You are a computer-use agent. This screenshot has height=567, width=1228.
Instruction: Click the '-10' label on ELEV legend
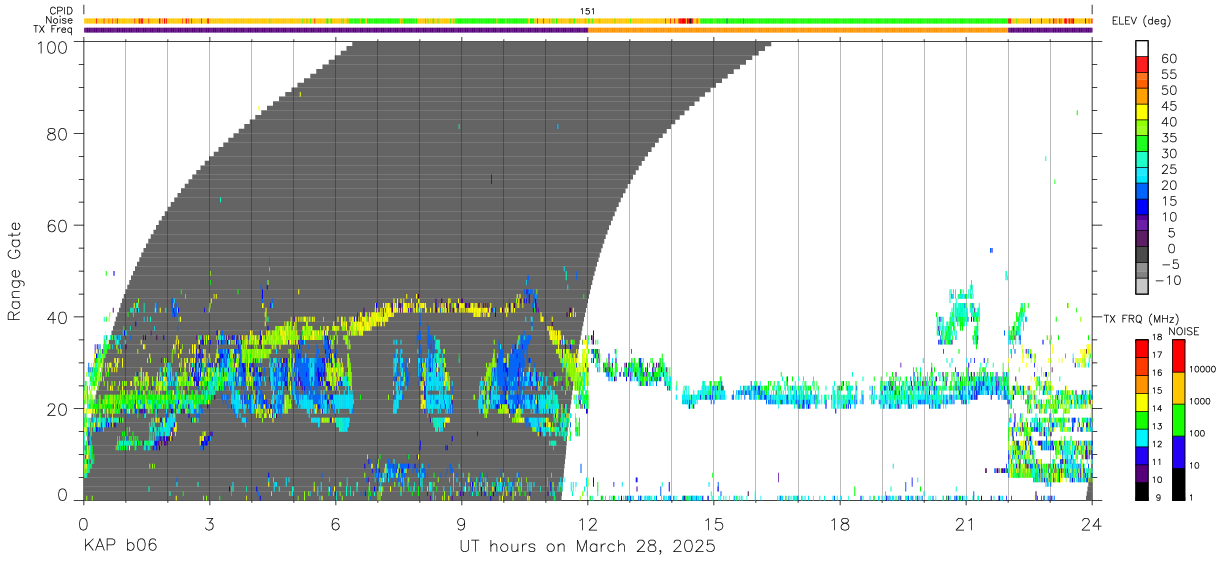[1167, 280]
